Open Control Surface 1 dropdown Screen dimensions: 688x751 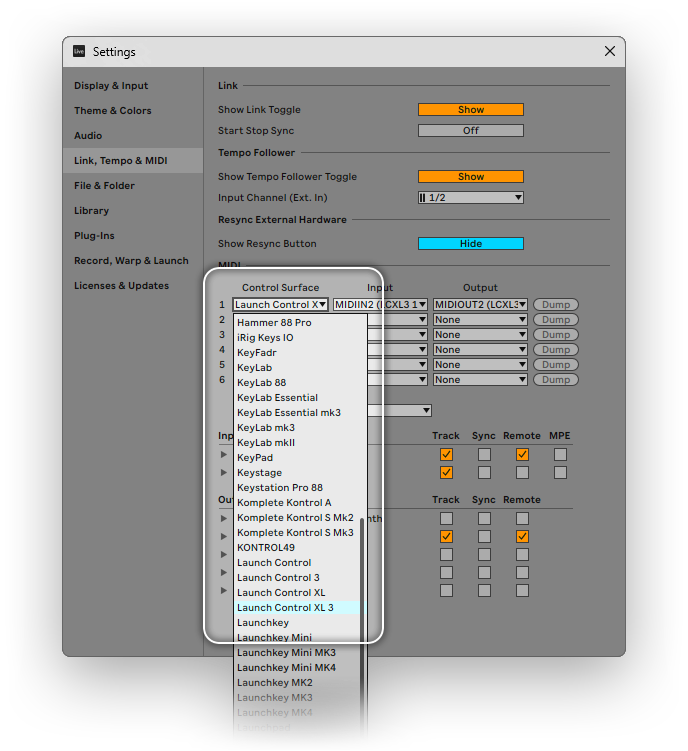click(x=280, y=305)
